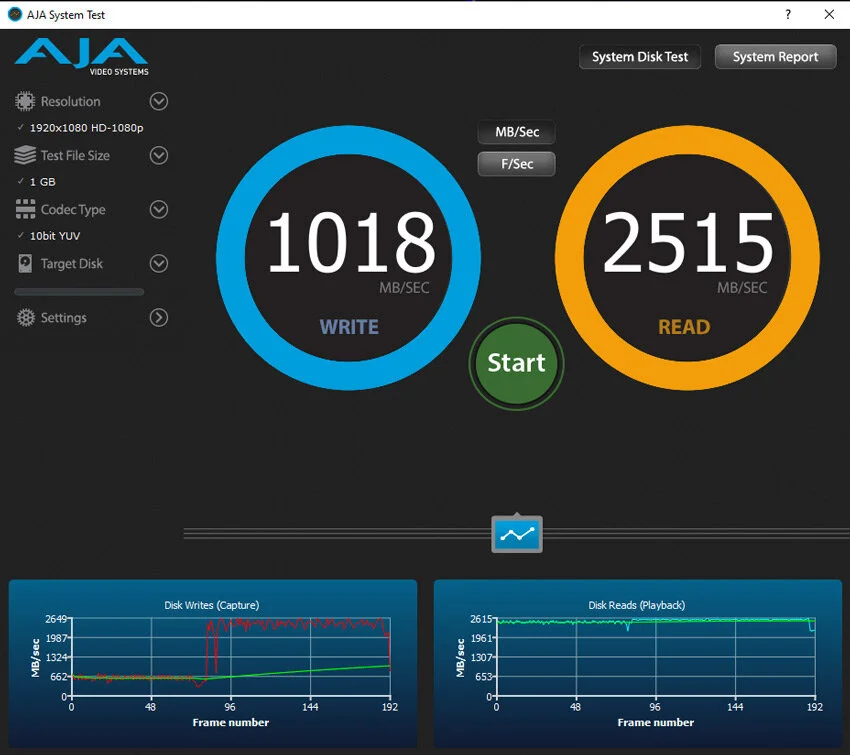Close the AJA System Test window
This screenshot has width=850, height=755.
coord(829,15)
